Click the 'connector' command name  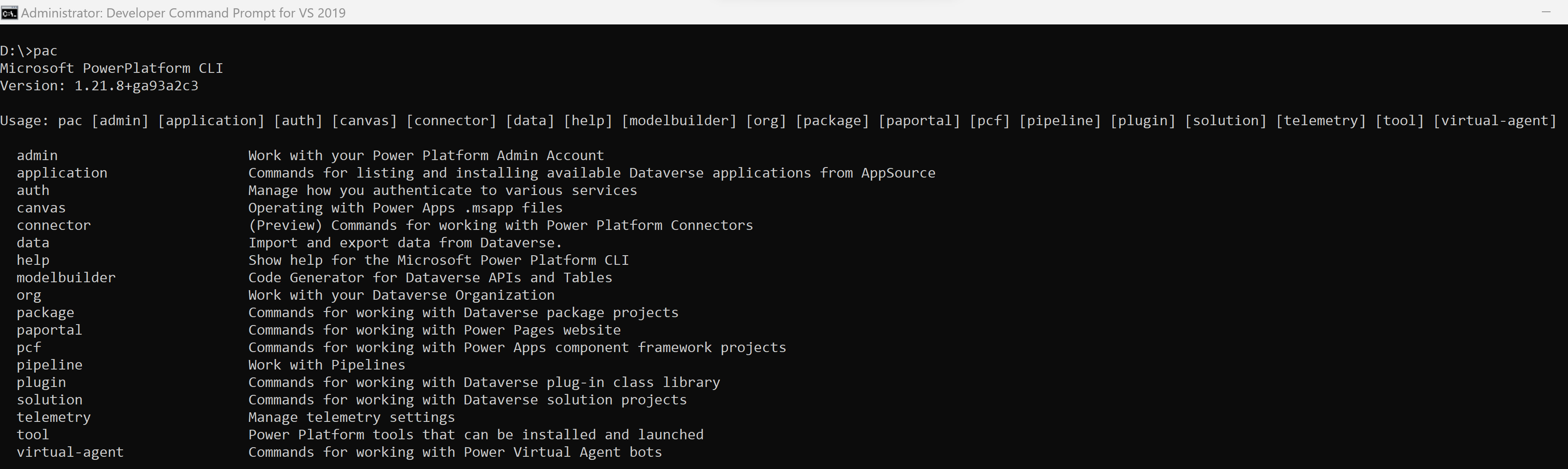(54, 226)
